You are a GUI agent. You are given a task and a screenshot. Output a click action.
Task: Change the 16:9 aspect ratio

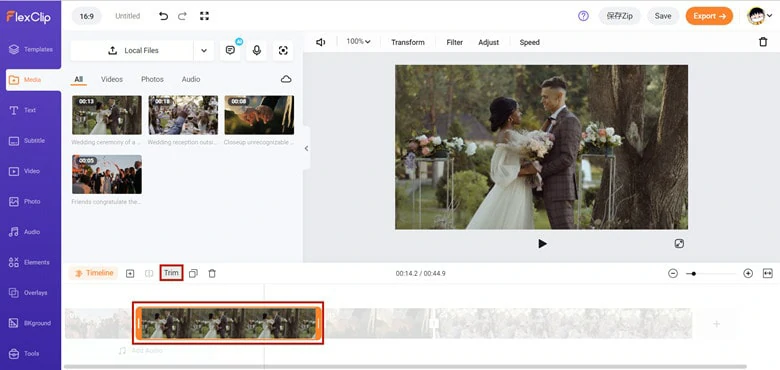click(x=87, y=16)
